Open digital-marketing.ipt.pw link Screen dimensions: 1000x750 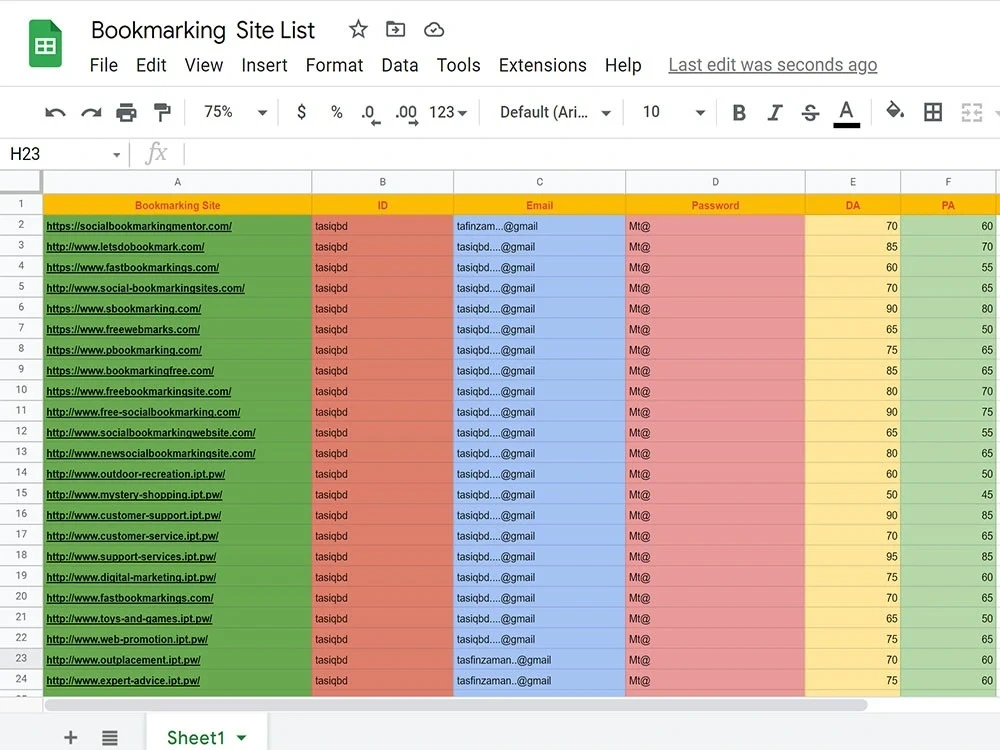point(131,577)
